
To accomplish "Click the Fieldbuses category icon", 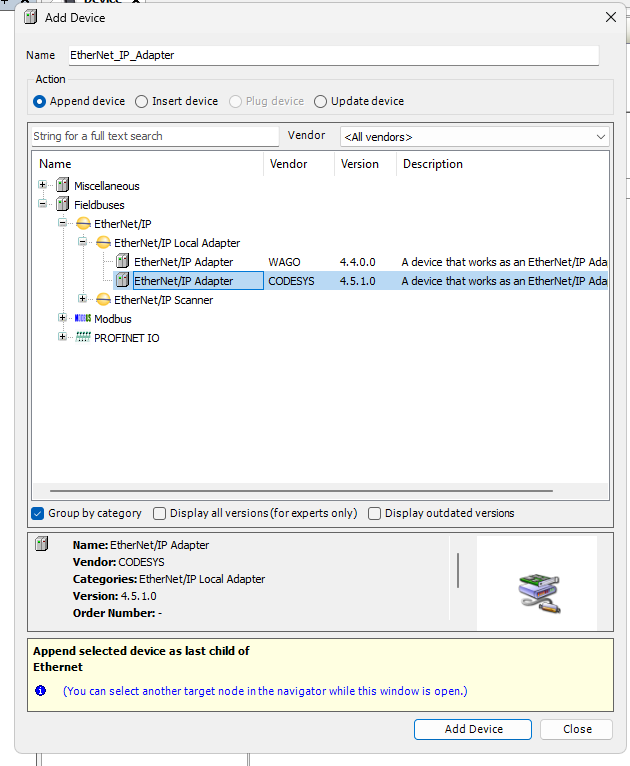I will [63, 204].
